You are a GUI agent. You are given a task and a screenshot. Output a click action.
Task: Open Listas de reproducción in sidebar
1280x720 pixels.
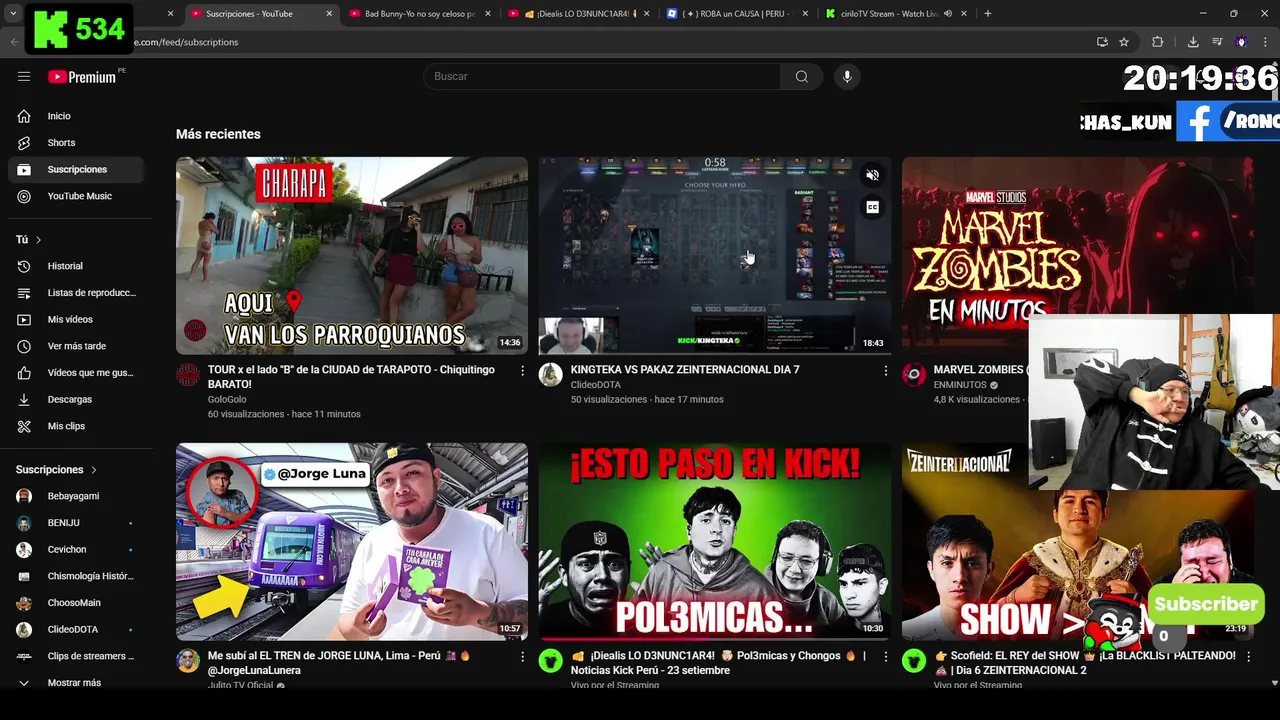[x=76, y=293]
